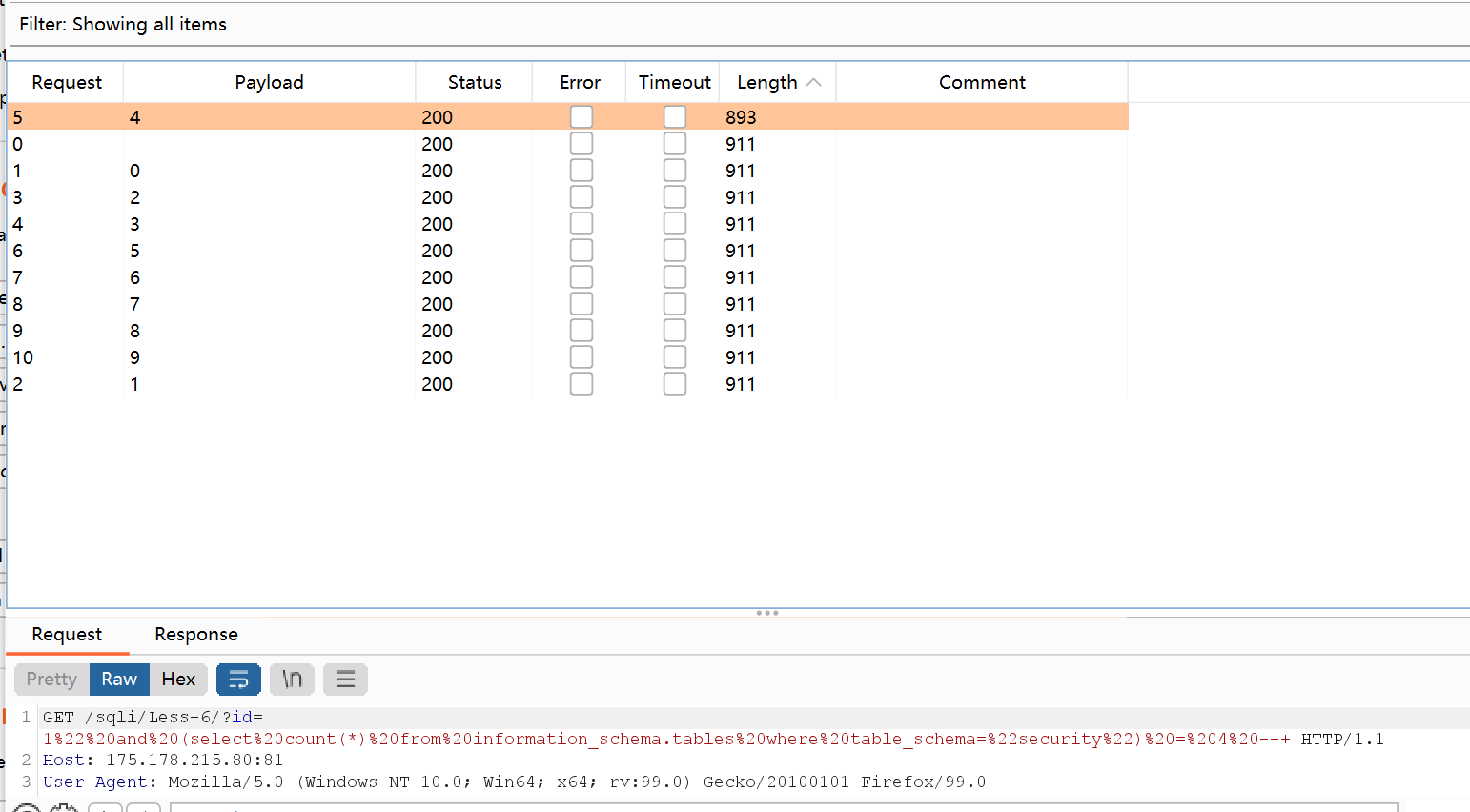Image resolution: width=1470 pixels, height=812 pixels.
Task: Toggle word wrap icon in message editor
Action: (238, 680)
